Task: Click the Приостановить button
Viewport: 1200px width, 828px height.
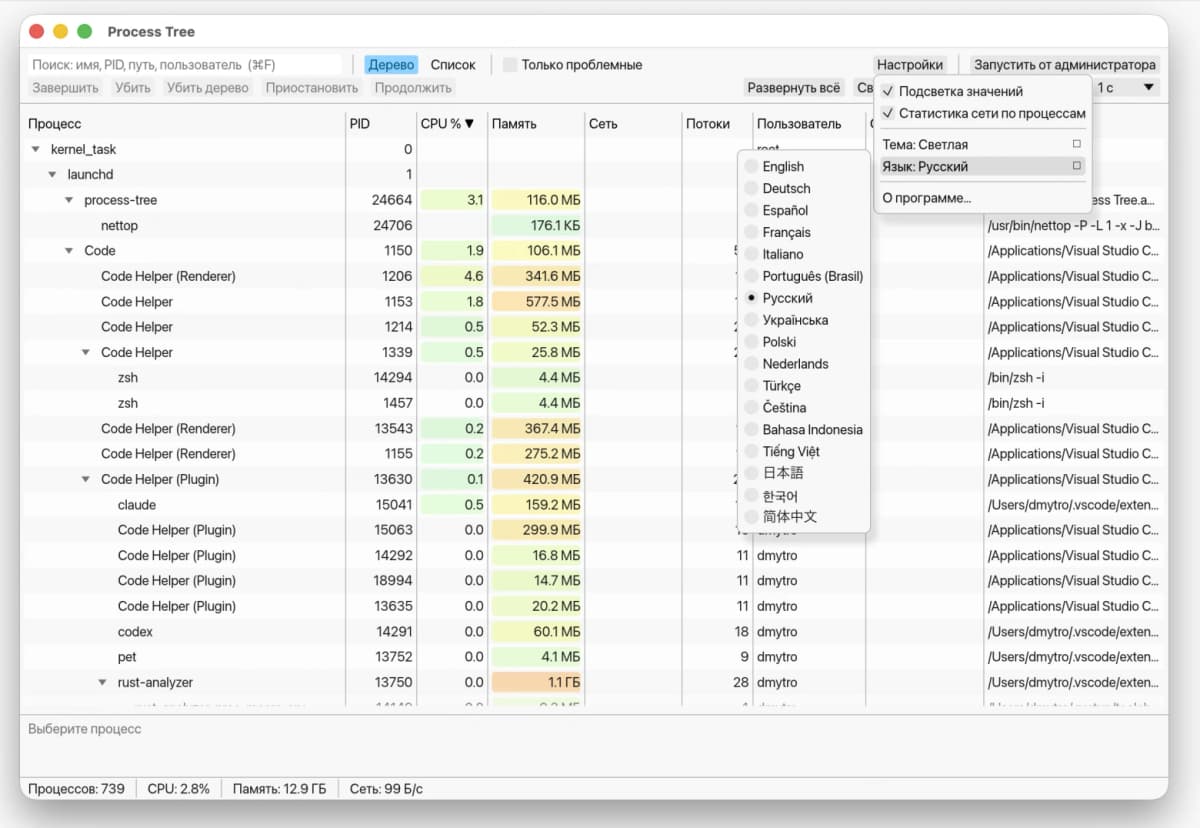Action: 312,88
